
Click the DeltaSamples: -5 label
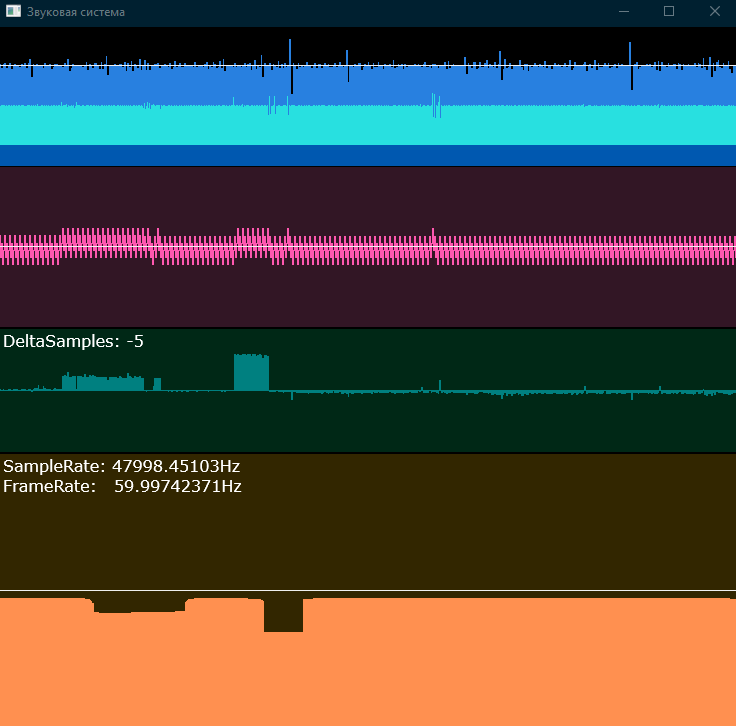[73, 341]
